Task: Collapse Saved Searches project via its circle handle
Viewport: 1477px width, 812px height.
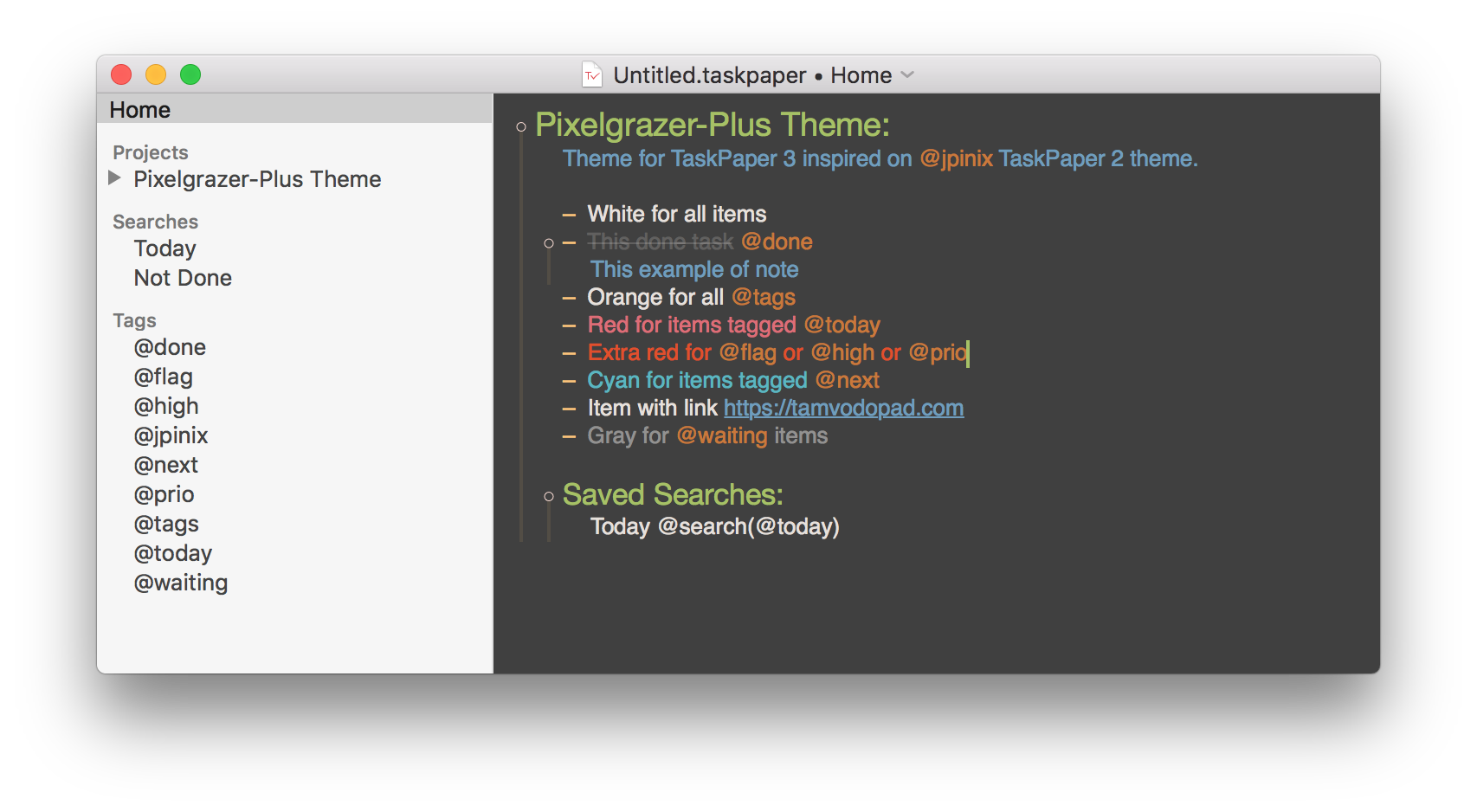Action: (x=549, y=496)
